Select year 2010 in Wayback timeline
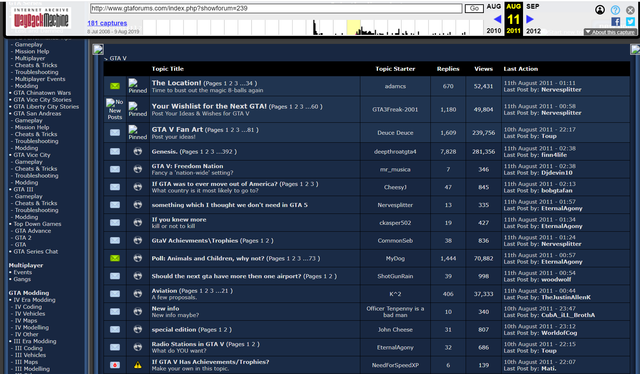This screenshot has height=374, width=640. pos(493,31)
